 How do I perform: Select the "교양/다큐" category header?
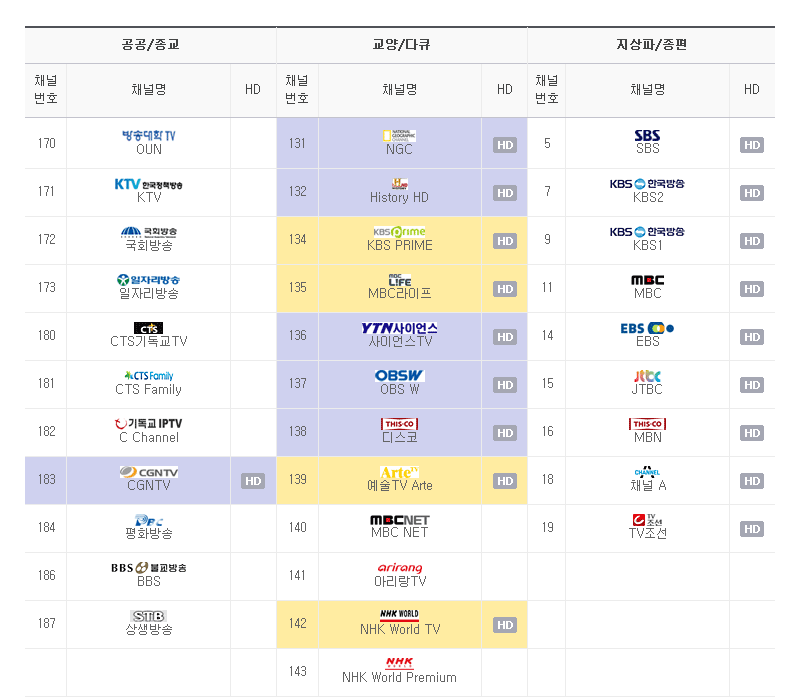tap(402, 45)
